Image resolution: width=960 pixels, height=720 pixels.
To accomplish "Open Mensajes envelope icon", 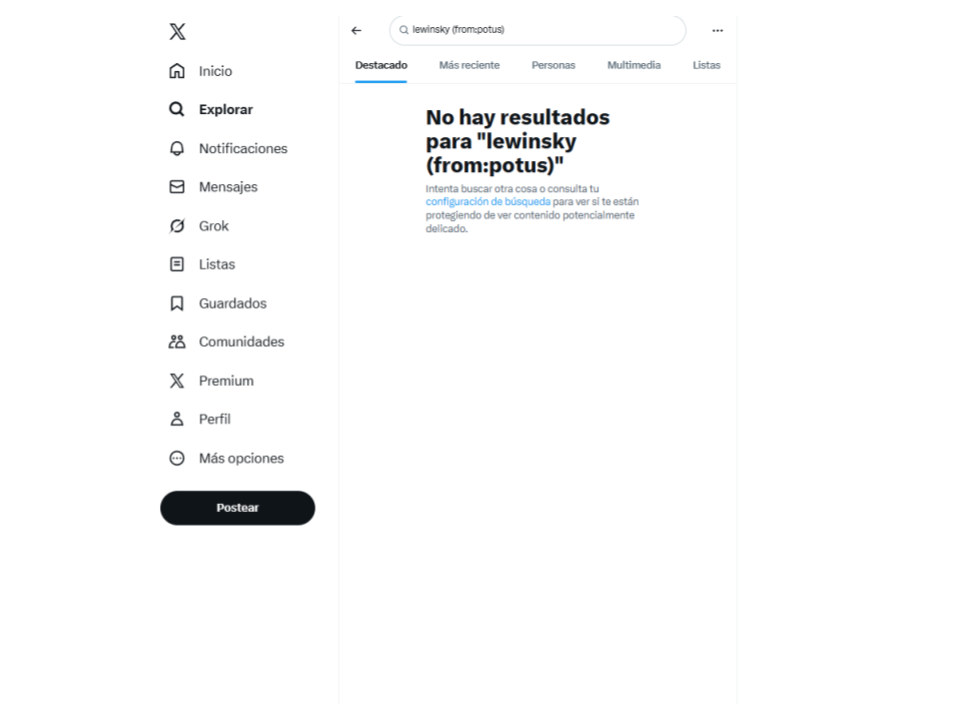I will tap(177, 187).
